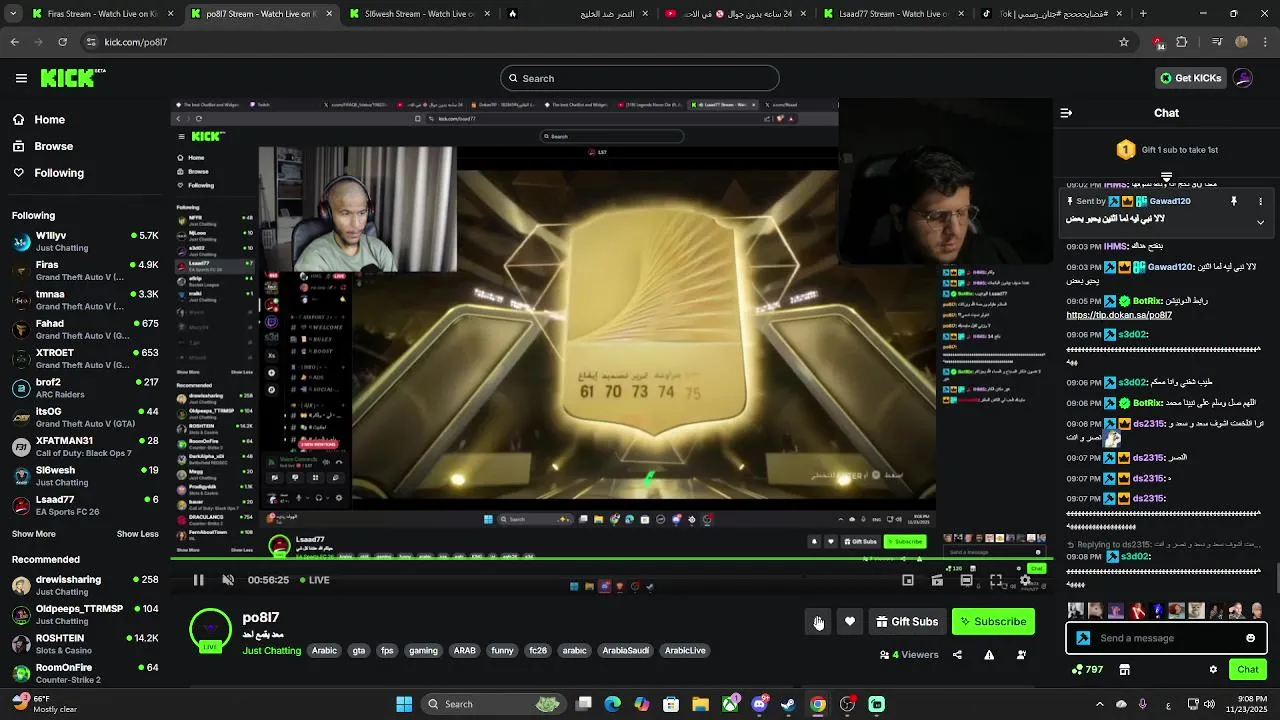Open the Windows Start menu
This screenshot has width=1280, height=720.
pyautogui.click(x=404, y=704)
